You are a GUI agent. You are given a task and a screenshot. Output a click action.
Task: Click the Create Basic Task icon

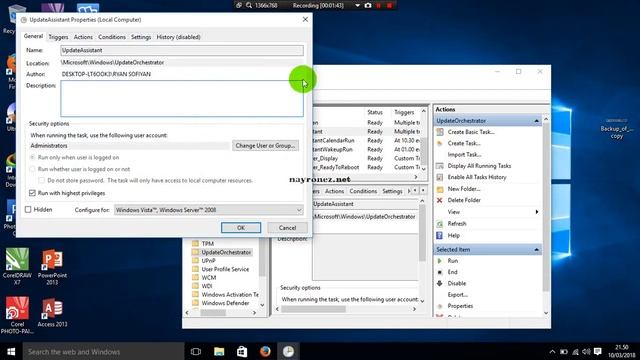click(x=440, y=132)
